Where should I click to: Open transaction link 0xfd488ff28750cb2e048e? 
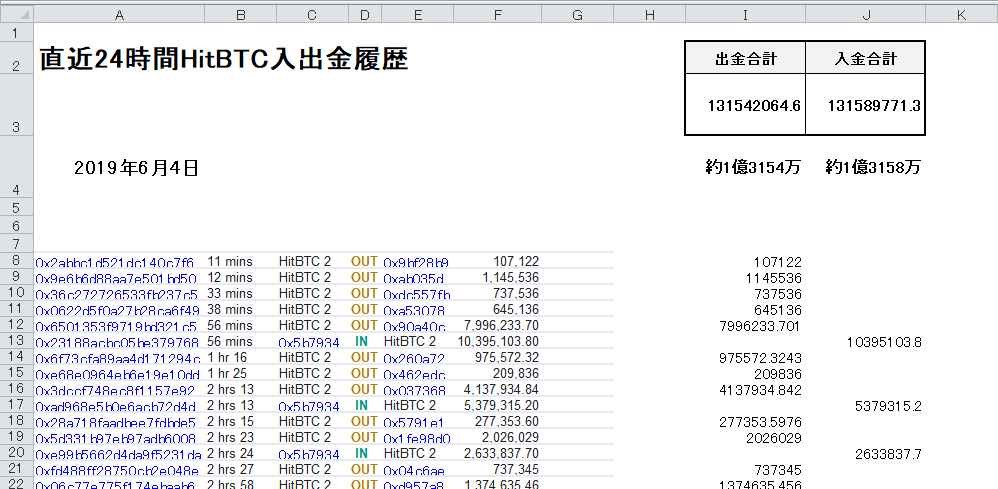117,470
